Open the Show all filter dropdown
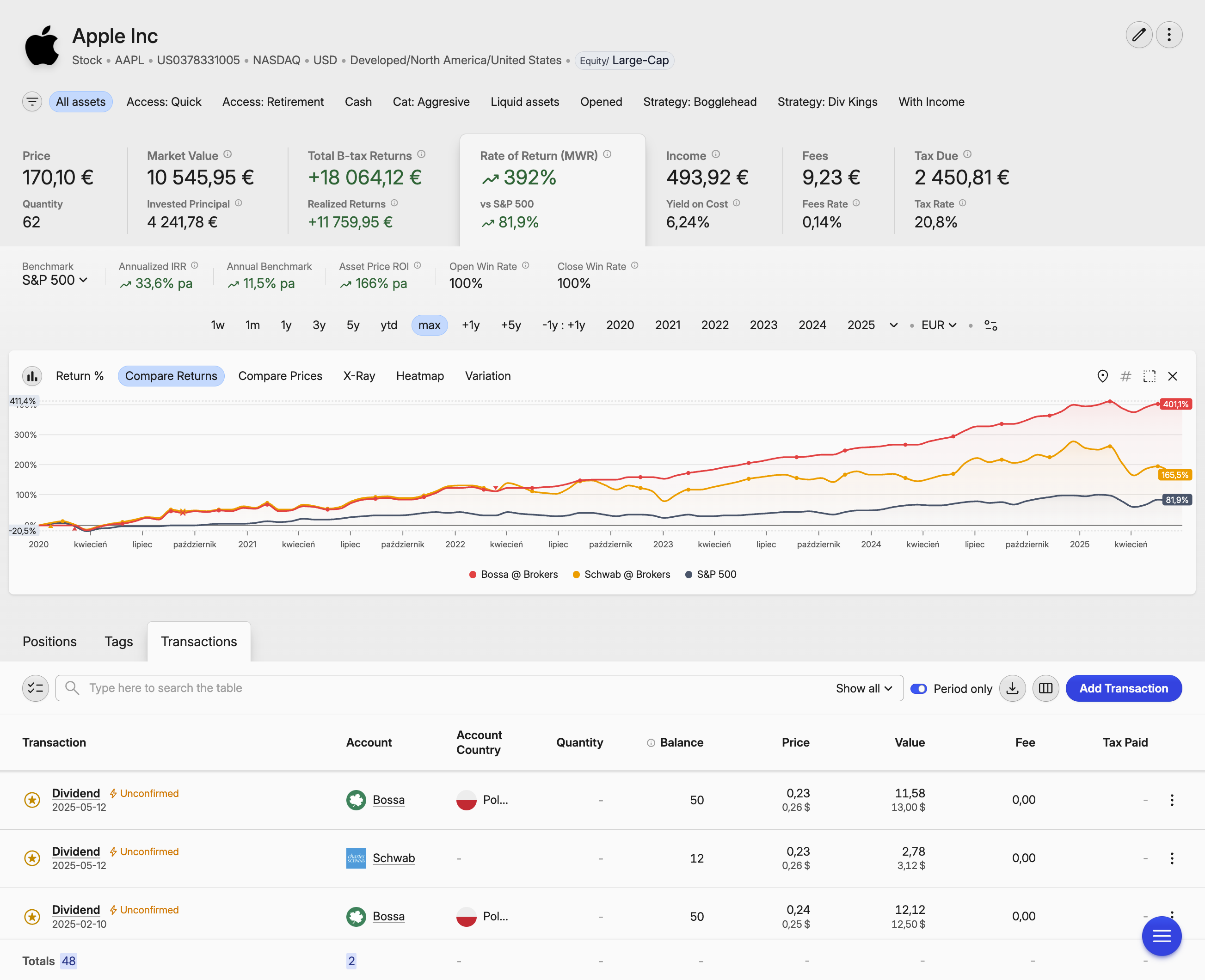This screenshot has height=980, width=1205. click(863, 688)
